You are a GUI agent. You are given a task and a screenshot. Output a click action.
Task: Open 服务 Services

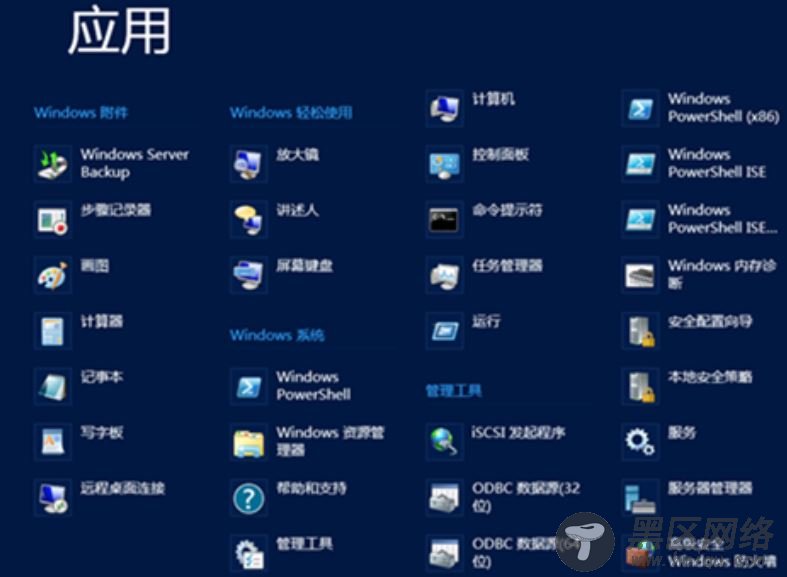tap(659, 442)
